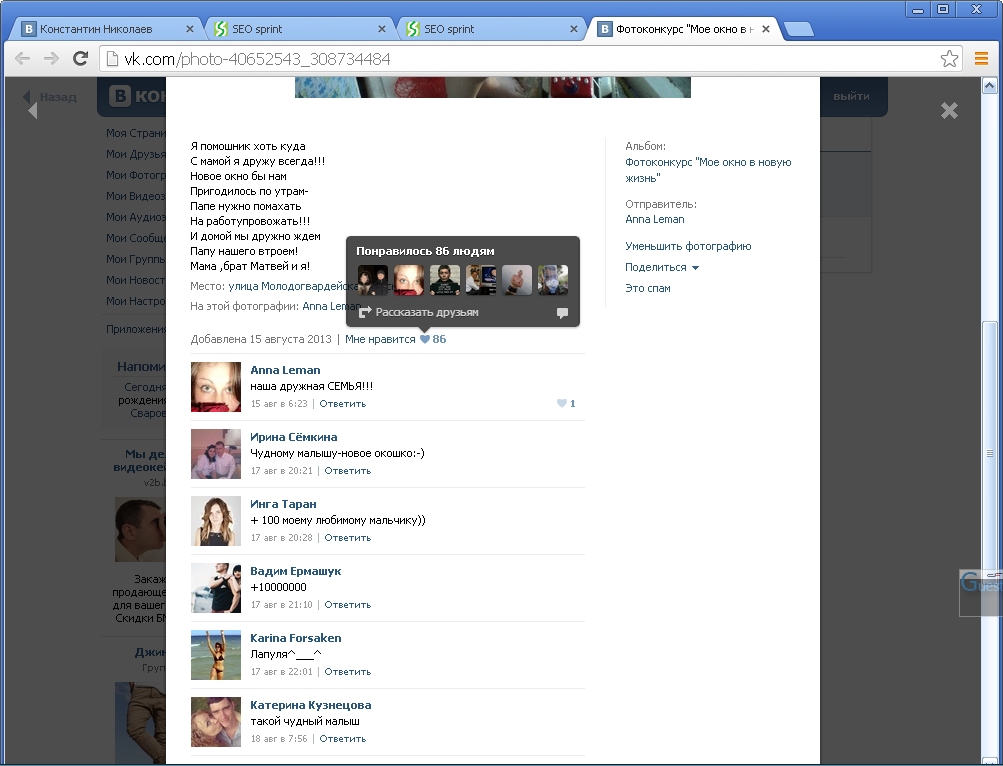Viewport: 1003px width, 766px height.
Task: Click the 17 авг в 20:21 timestamp
Action: coord(281,471)
